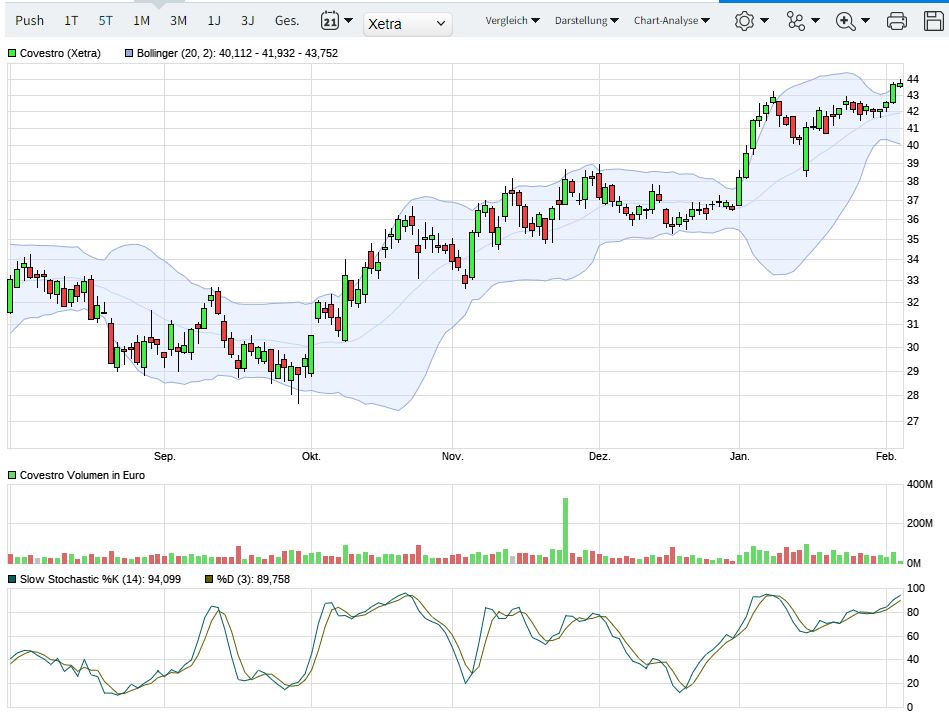Open the calendar date range picker

(x=336, y=21)
